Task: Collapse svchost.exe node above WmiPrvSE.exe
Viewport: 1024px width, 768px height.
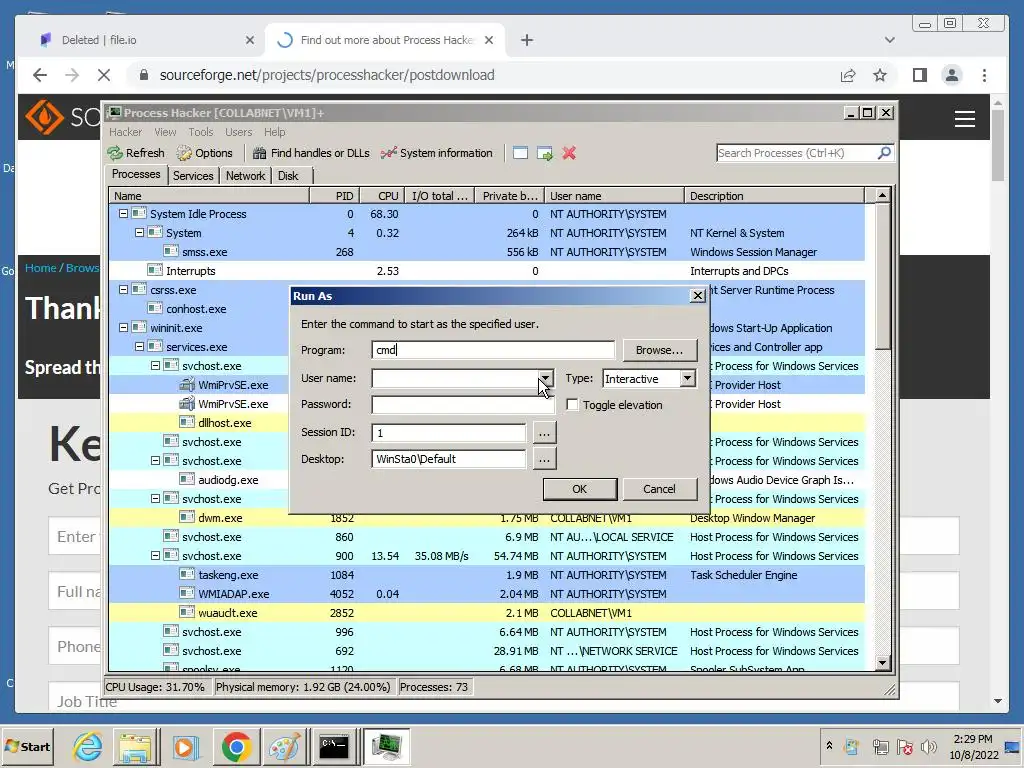Action: pyautogui.click(x=155, y=366)
